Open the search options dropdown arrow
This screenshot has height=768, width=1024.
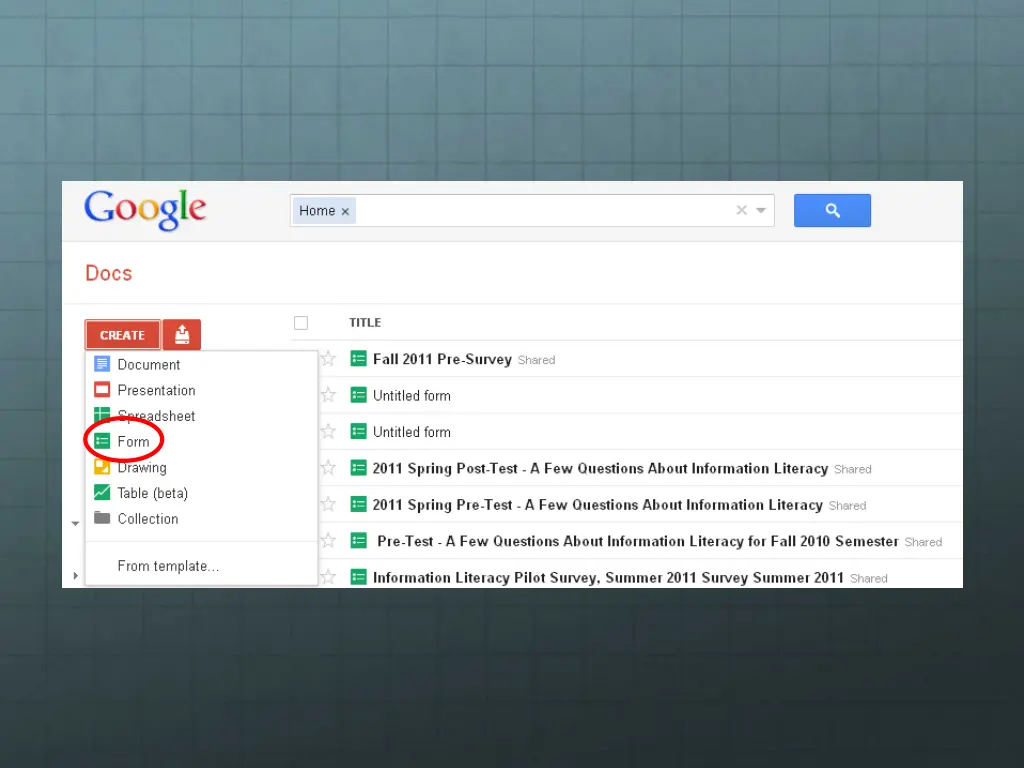[x=761, y=210]
